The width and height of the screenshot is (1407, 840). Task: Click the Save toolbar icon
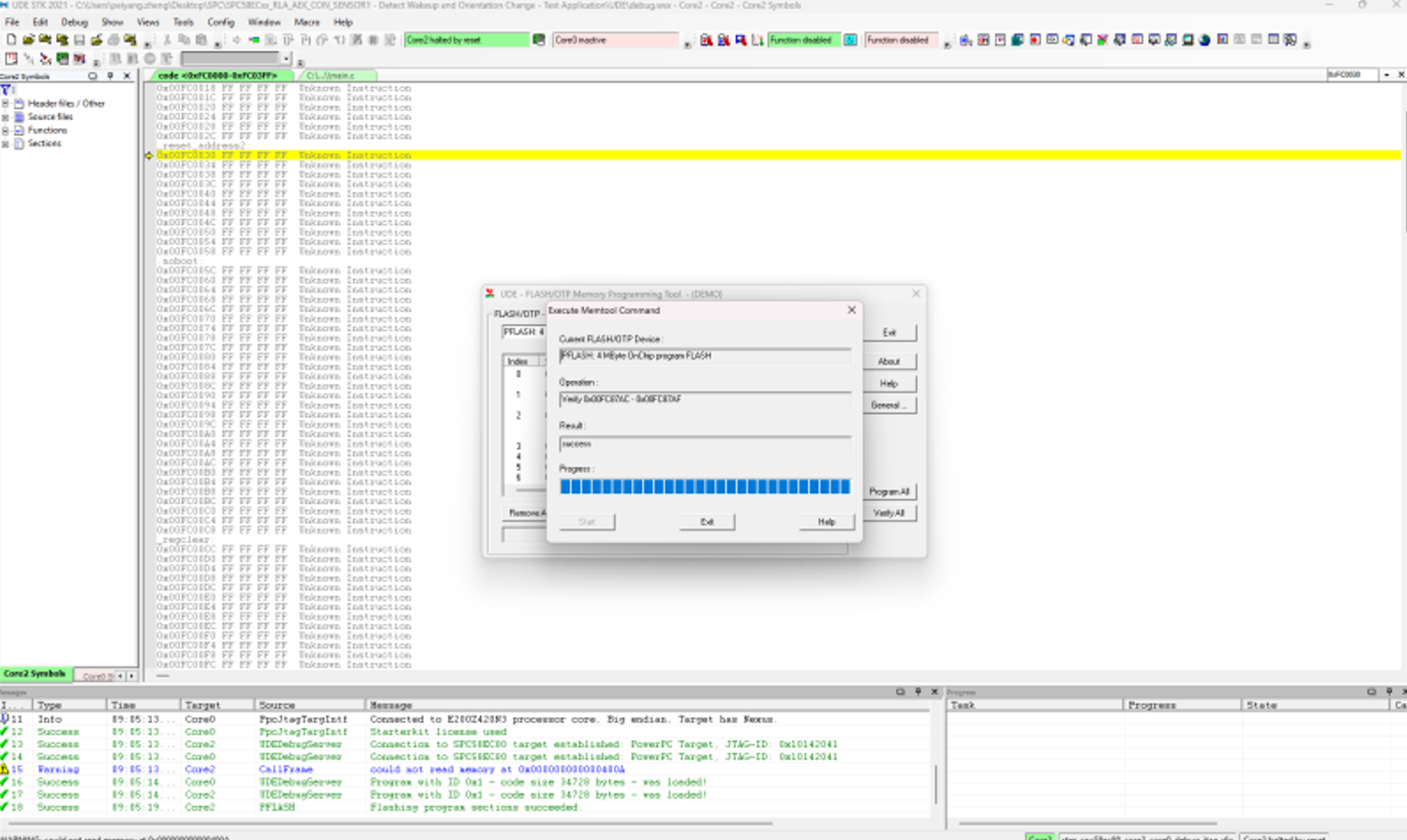pos(78,40)
